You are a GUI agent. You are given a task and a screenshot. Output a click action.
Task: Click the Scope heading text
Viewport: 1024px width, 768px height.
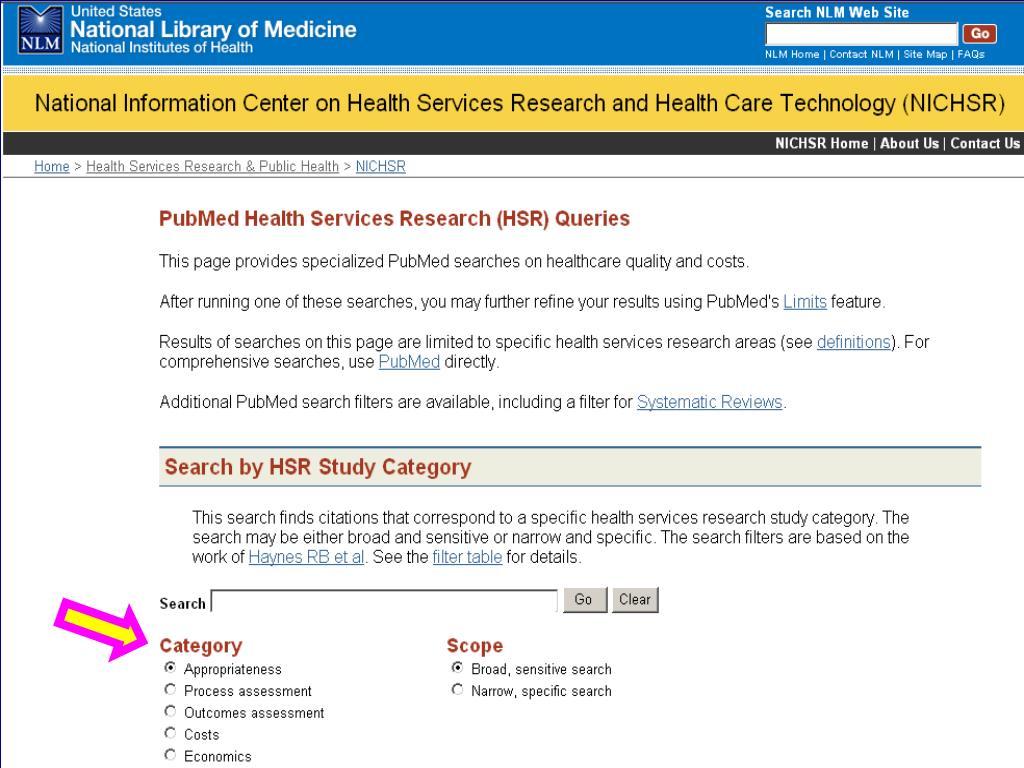(x=475, y=646)
